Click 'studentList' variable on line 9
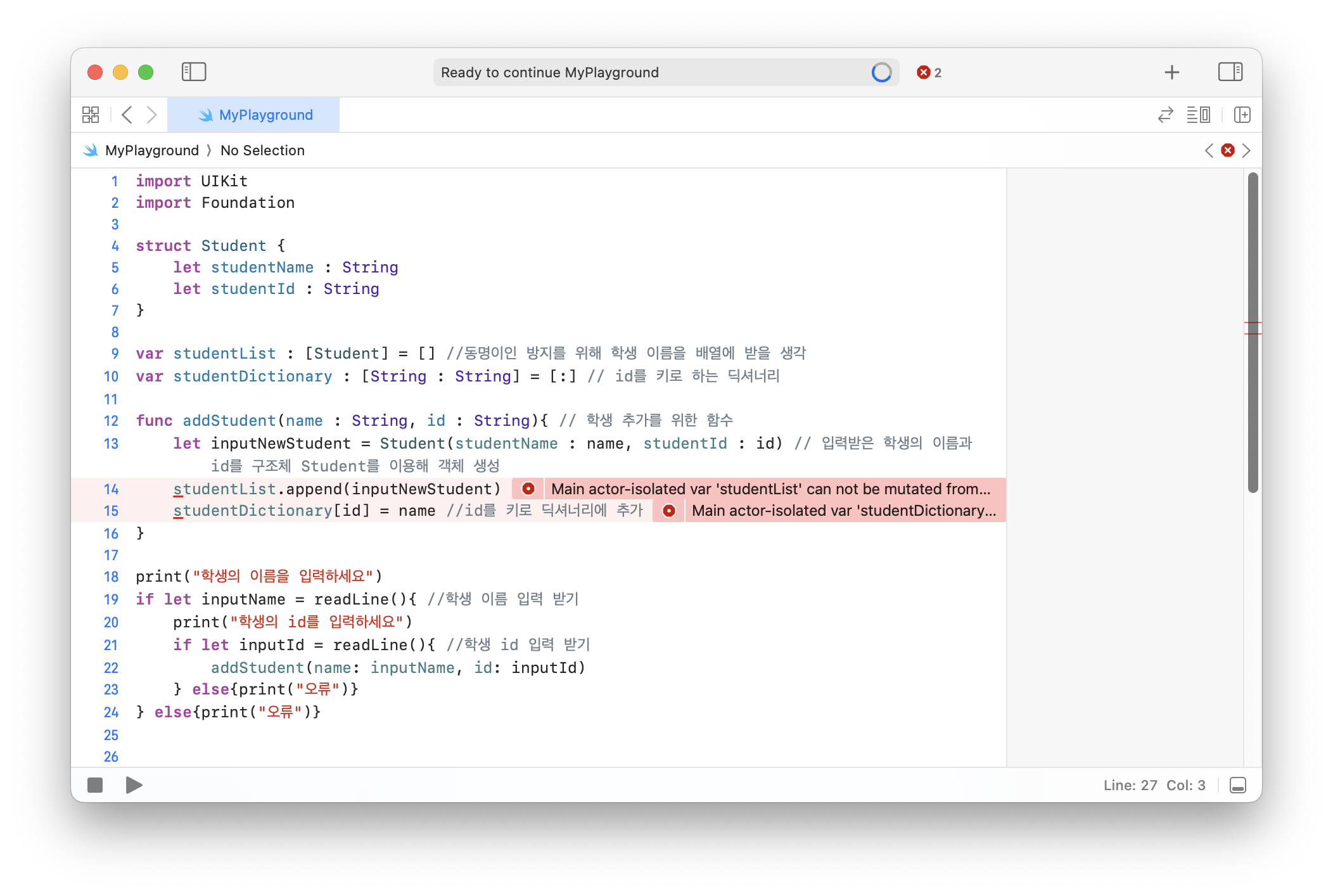 click(224, 354)
